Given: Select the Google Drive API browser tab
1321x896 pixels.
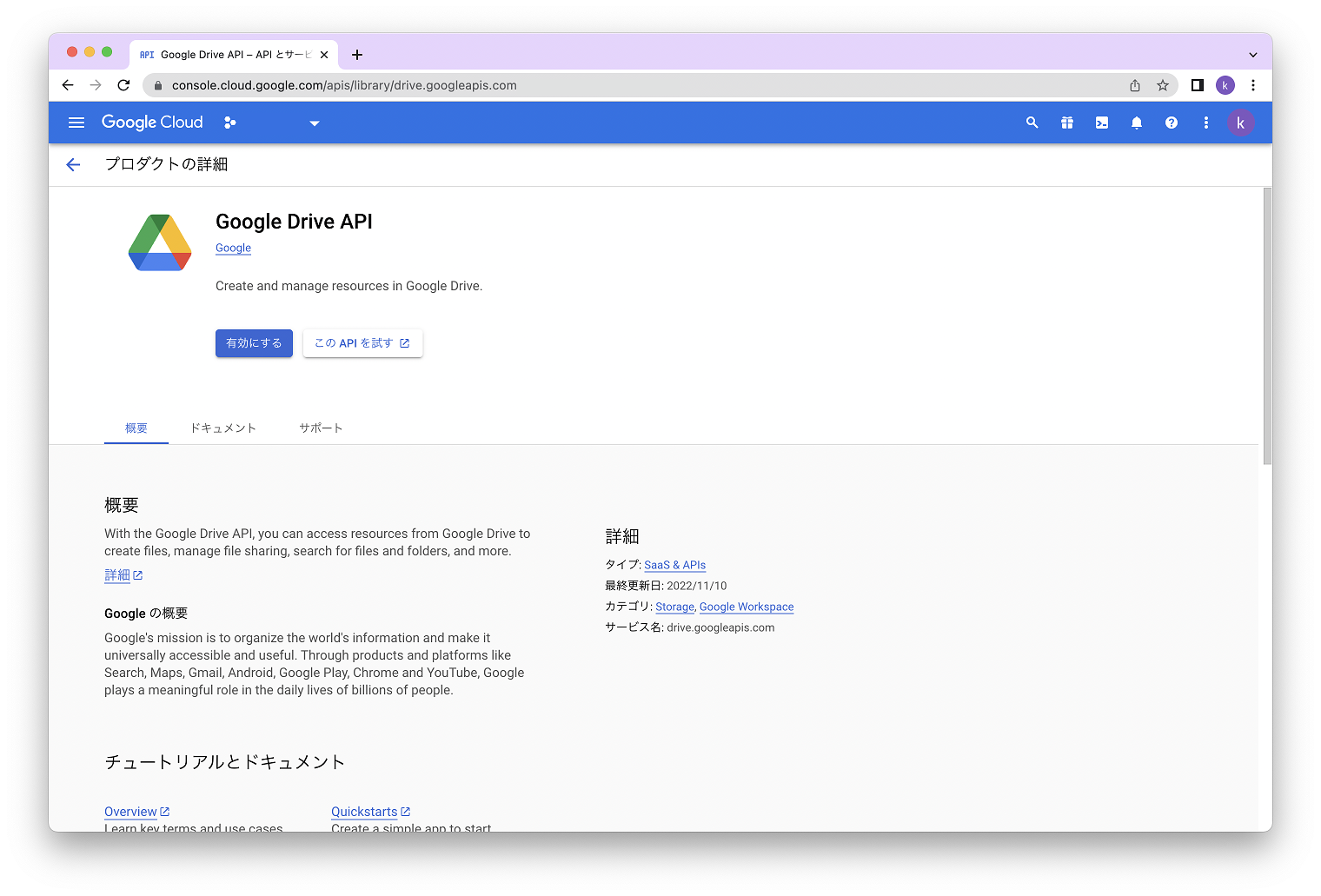Looking at the screenshot, I should [x=233, y=55].
